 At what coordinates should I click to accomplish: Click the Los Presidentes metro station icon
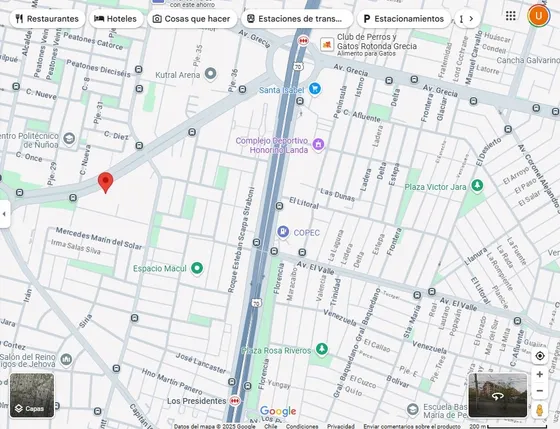click(234, 401)
